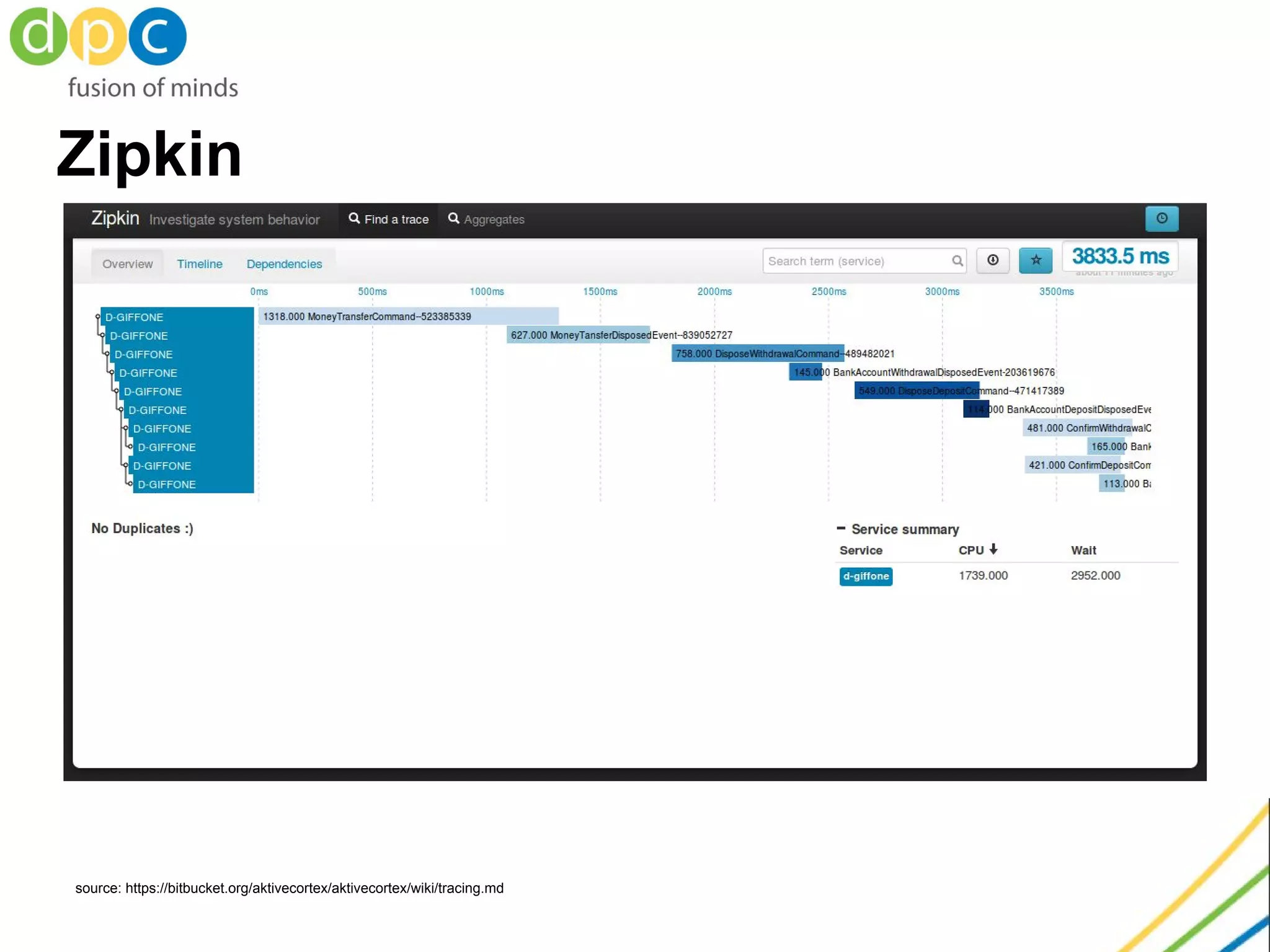Click the clock icon in Zipkin navbar

click(x=1161, y=218)
